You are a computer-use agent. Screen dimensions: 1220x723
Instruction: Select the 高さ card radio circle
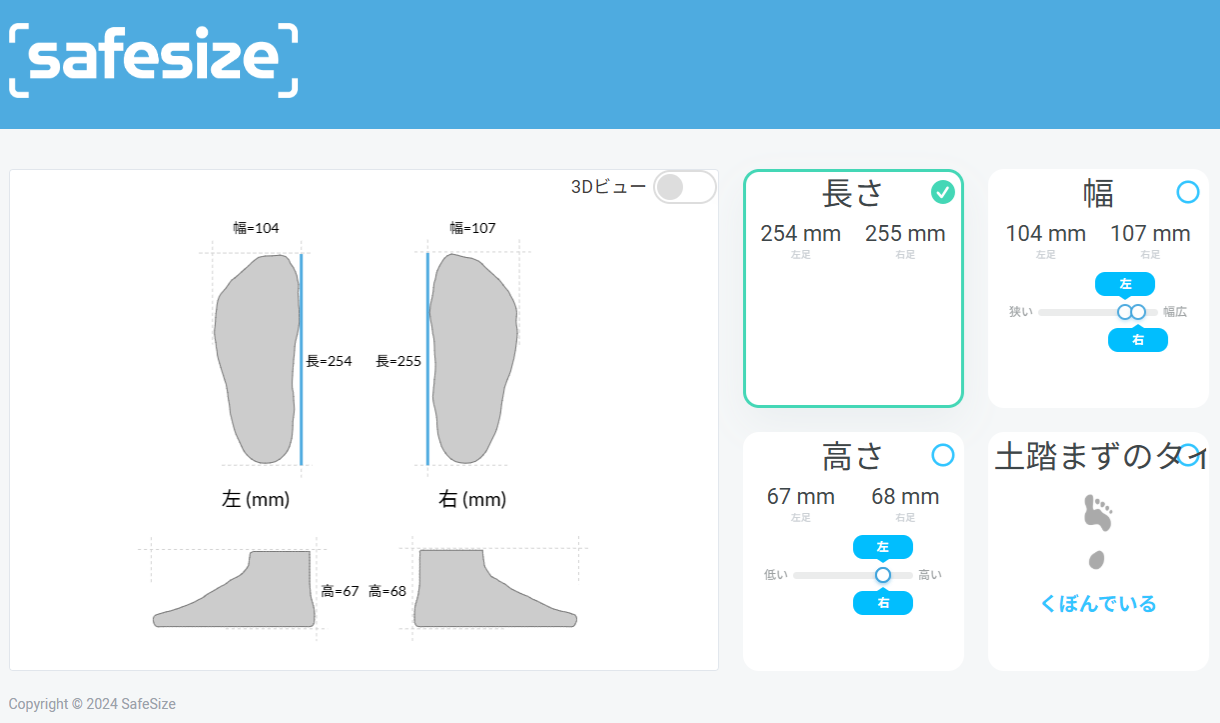click(942, 455)
